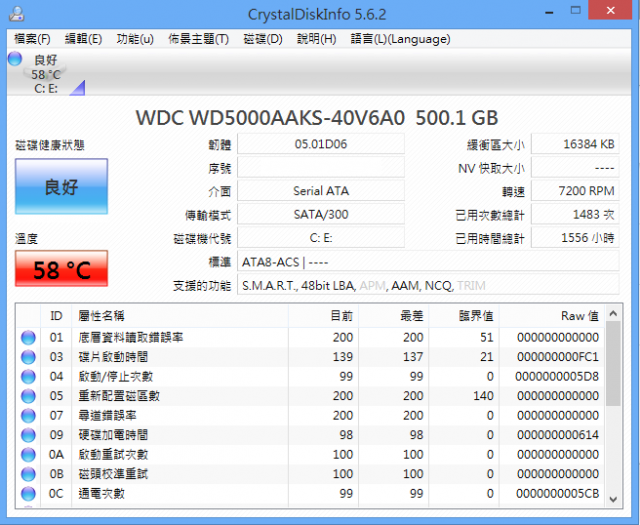Click the Raw 值 column header

(x=552, y=316)
